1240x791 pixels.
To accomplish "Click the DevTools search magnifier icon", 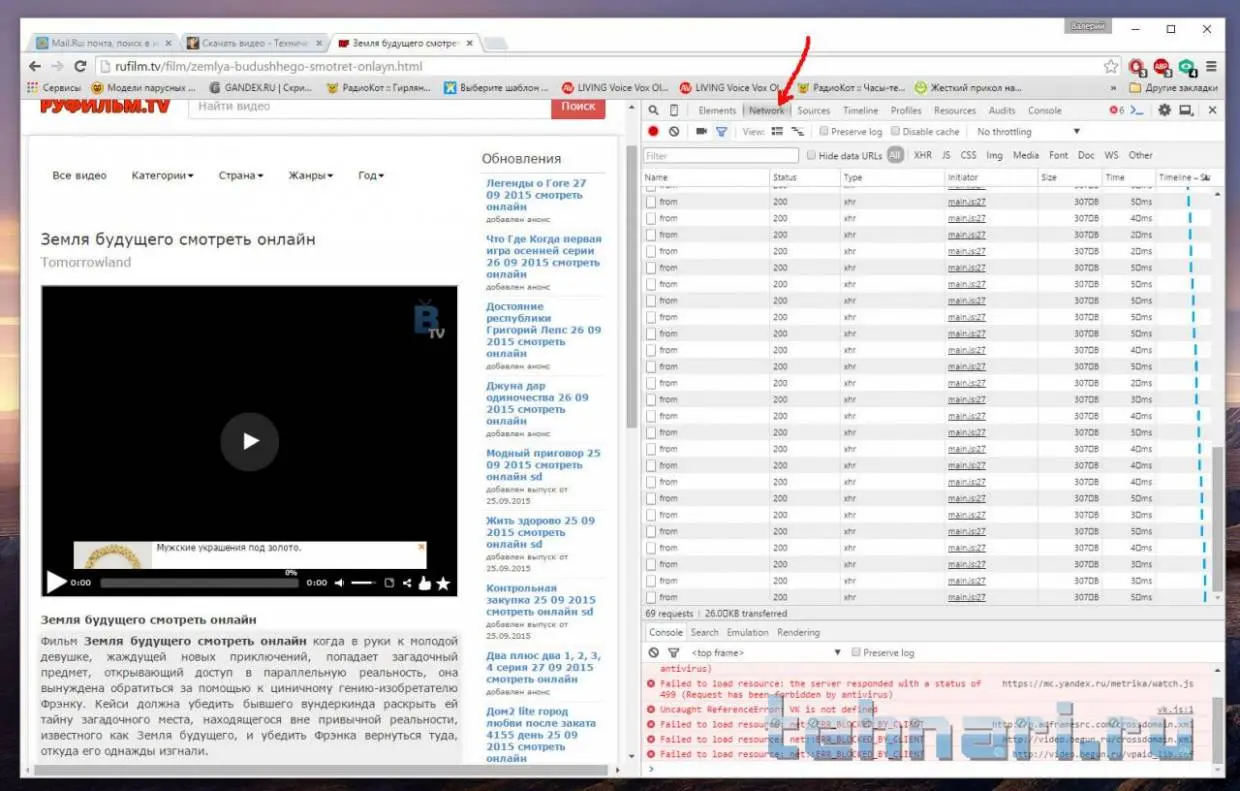I will point(653,111).
